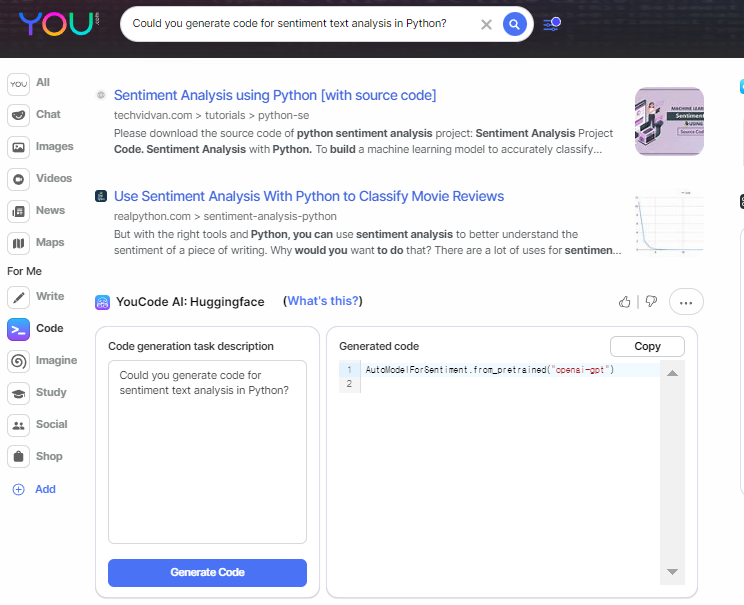
Task: Click the Generate Code button
Action: tap(207, 573)
